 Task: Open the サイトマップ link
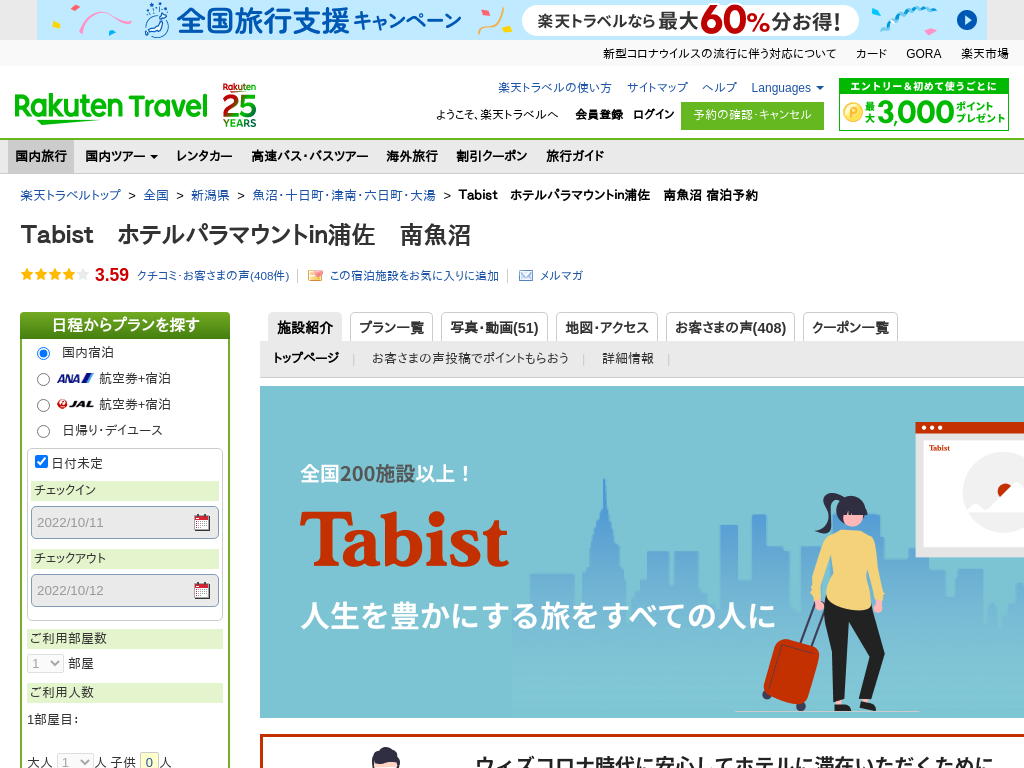point(657,88)
